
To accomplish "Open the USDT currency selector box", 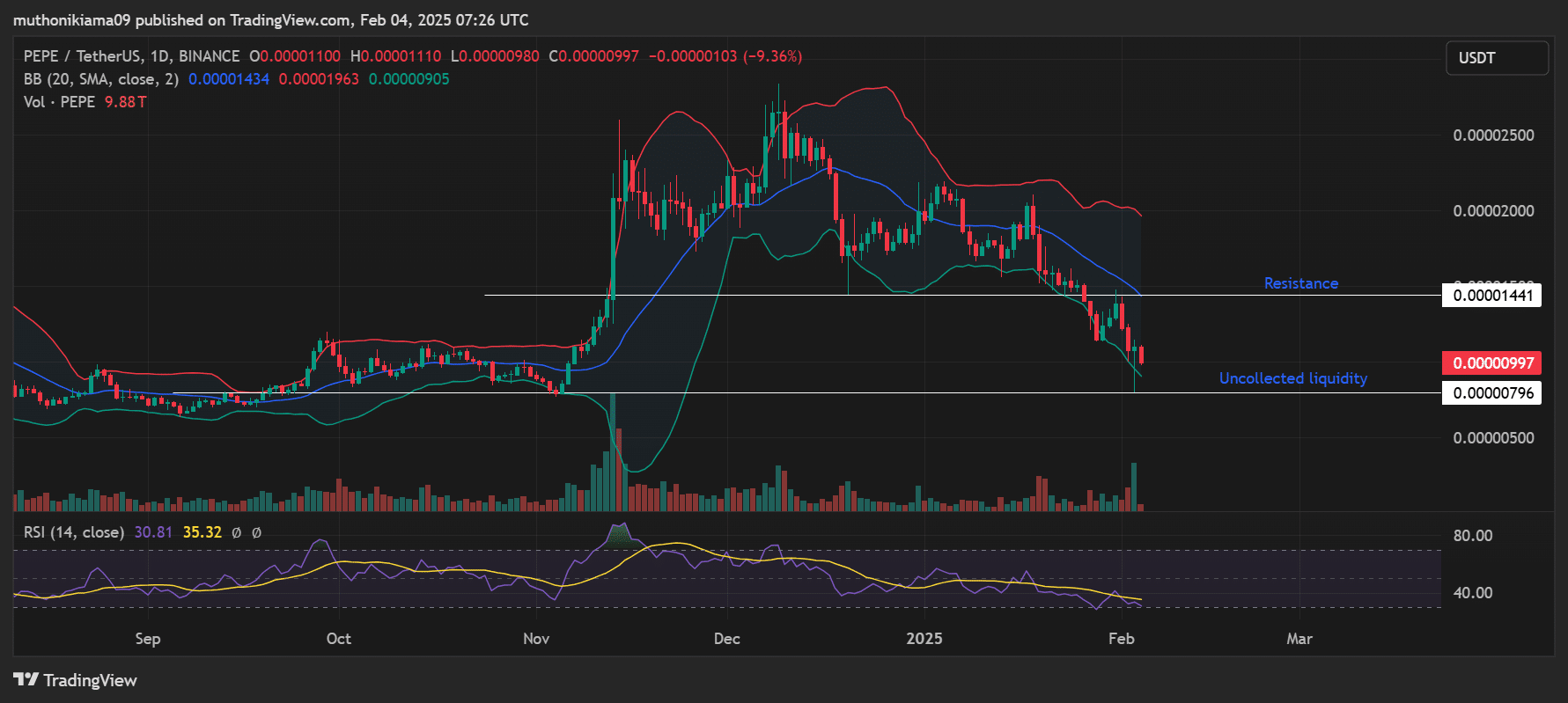I will [1497, 58].
